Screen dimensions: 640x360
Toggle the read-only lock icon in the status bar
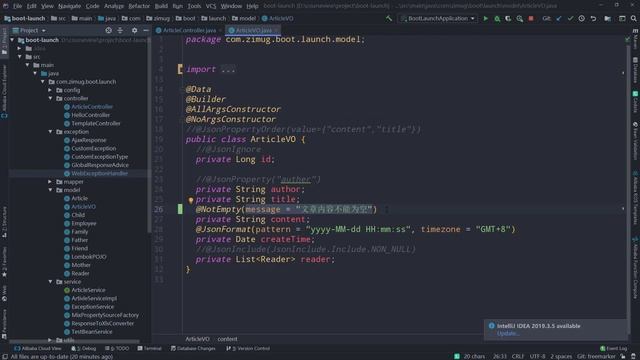pyautogui.click(x=623, y=356)
